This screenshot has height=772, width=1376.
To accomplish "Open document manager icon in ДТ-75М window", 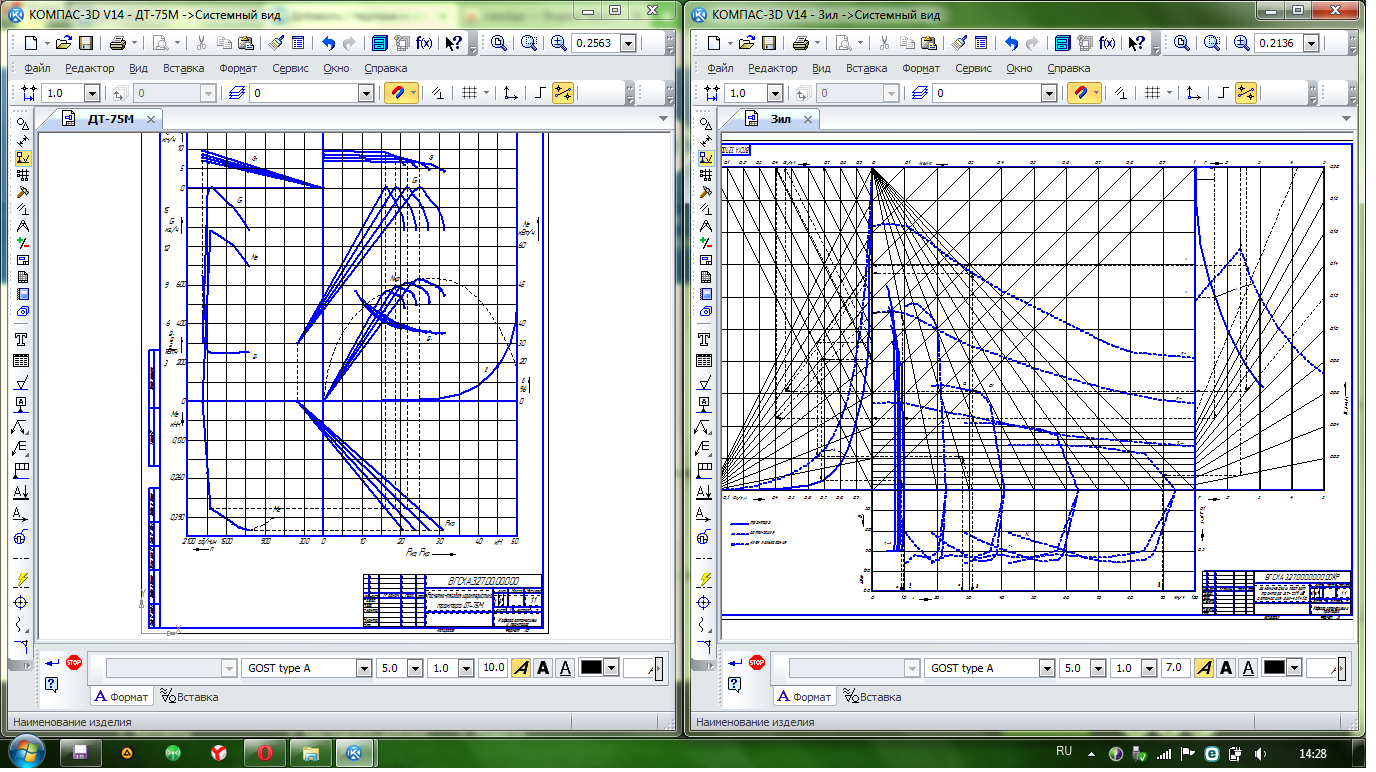I will click(x=380, y=43).
